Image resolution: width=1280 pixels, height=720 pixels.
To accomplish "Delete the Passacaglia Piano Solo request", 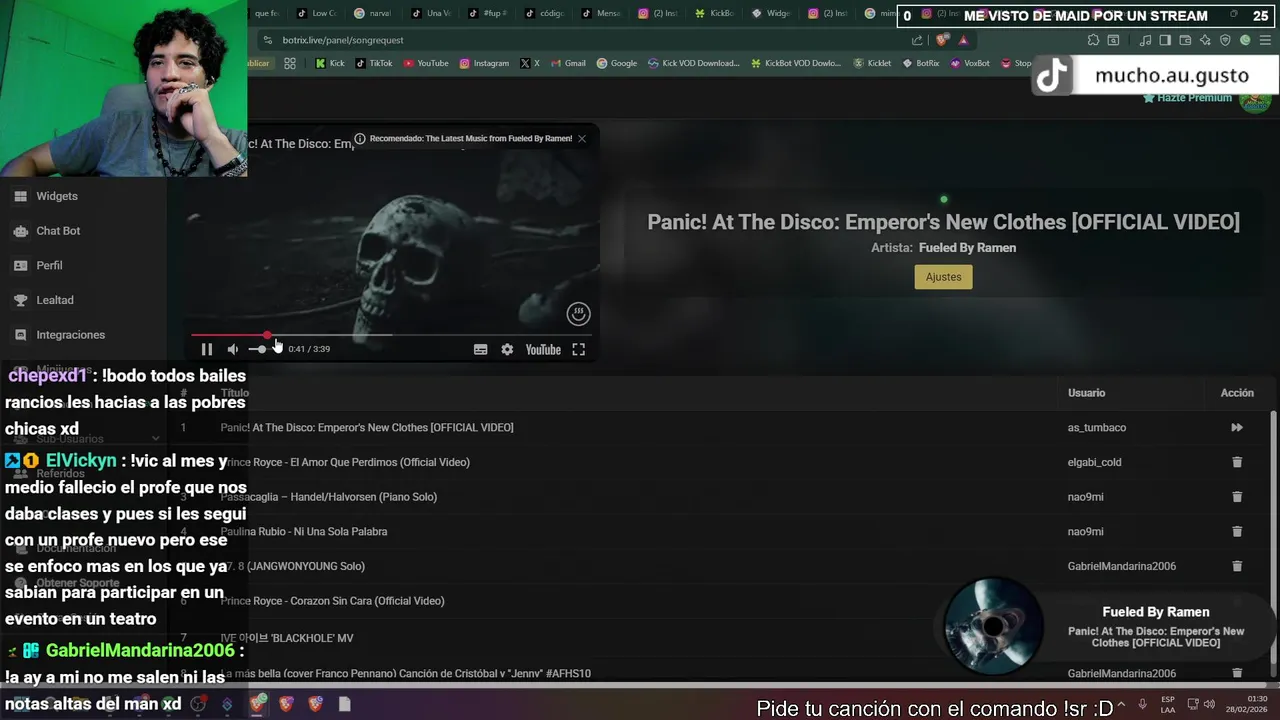I will pos(1237,497).
